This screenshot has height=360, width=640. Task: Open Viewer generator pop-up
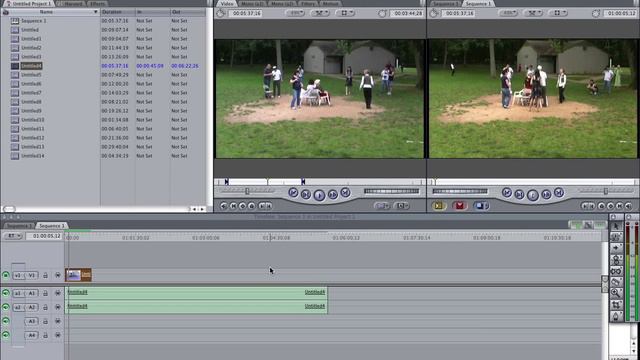401,206
